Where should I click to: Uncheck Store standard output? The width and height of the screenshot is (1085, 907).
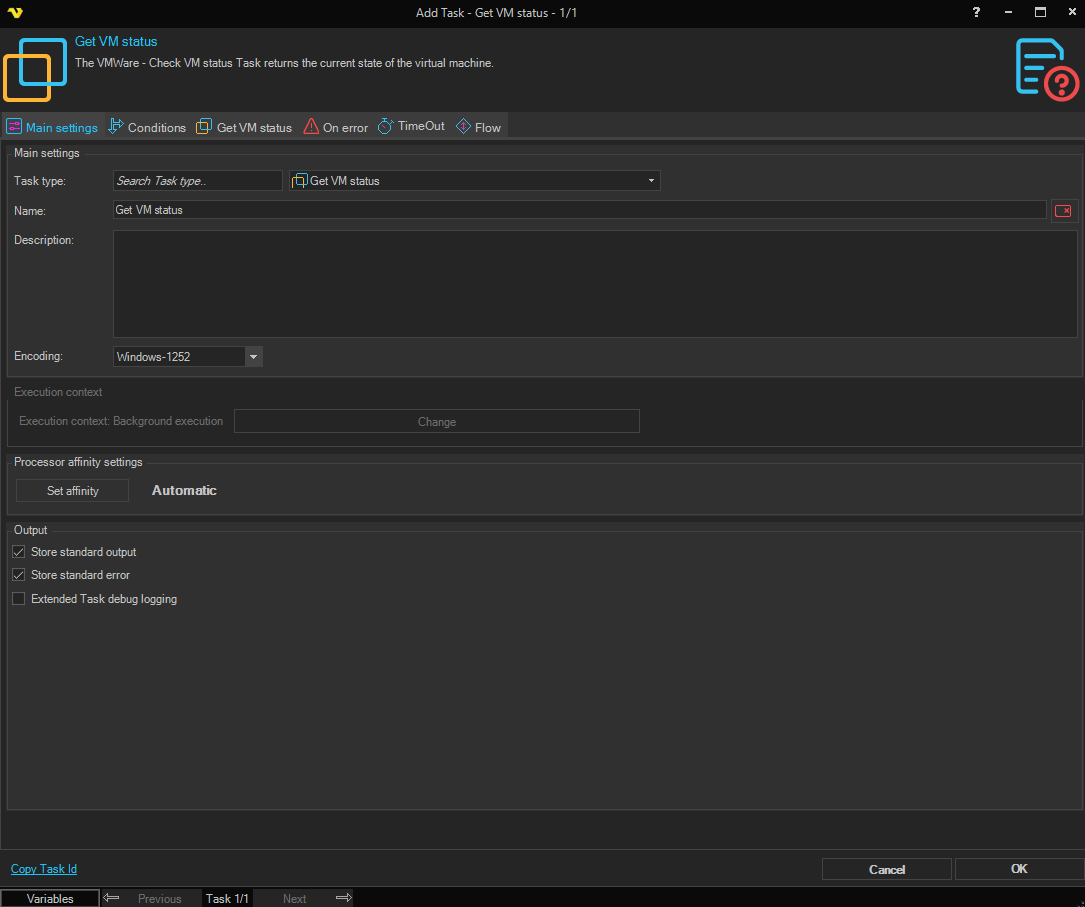tap(18, 552)
